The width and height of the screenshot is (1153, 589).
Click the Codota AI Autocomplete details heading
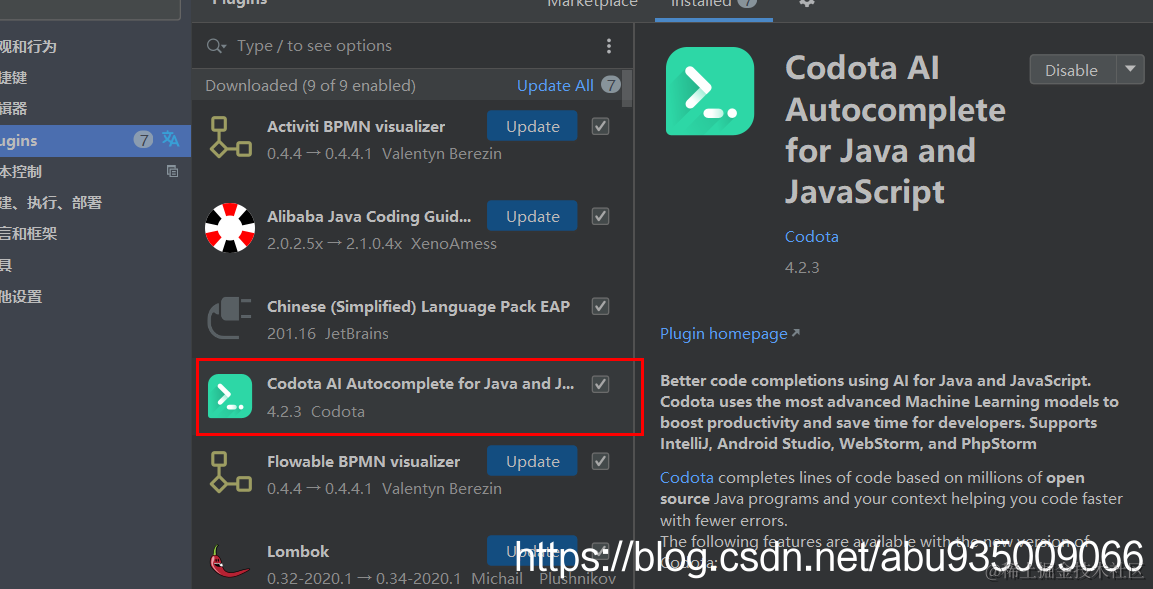point(896,130)
